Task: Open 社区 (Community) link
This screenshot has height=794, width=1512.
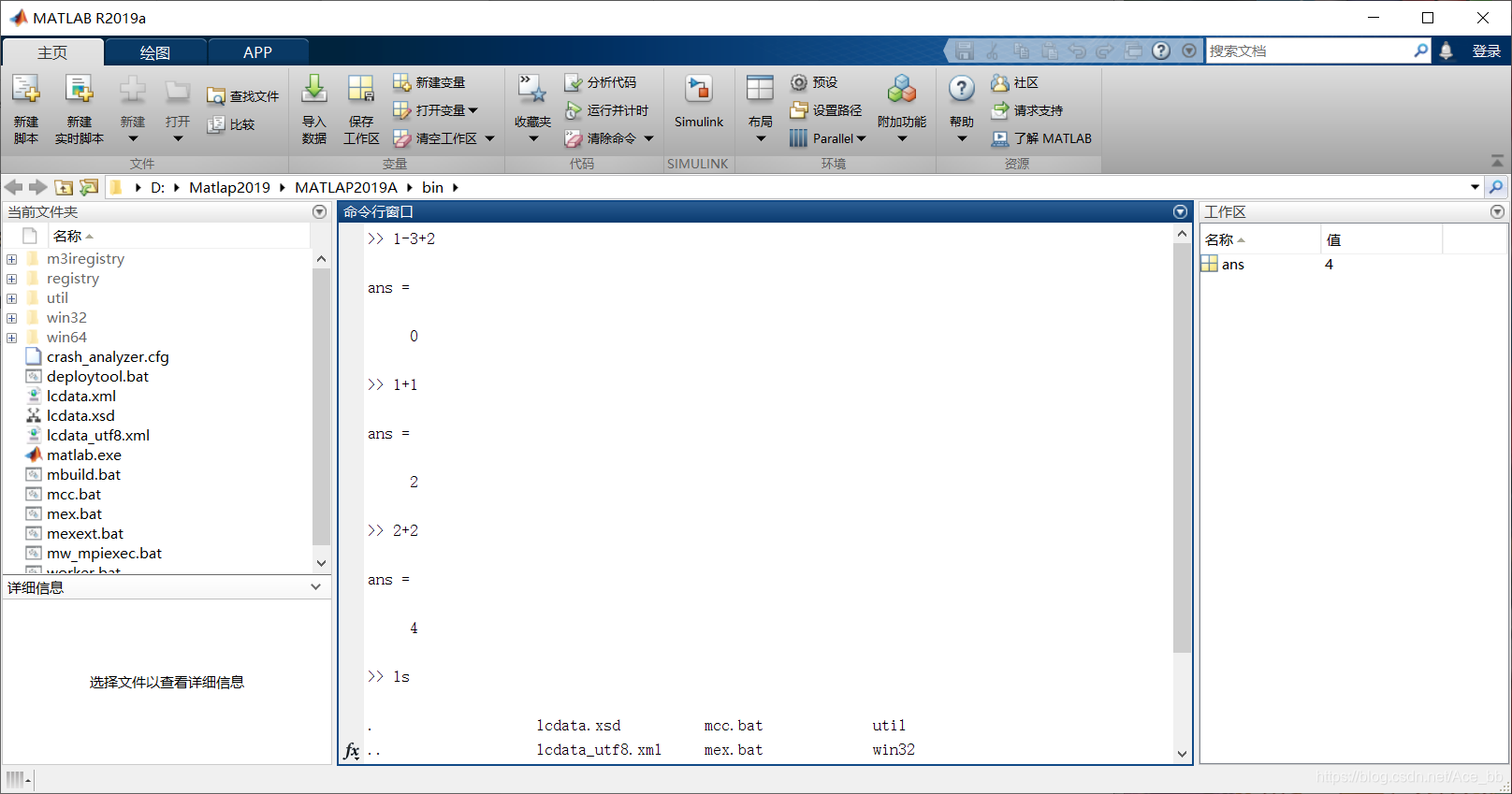Action: [x=1014, y=82]
